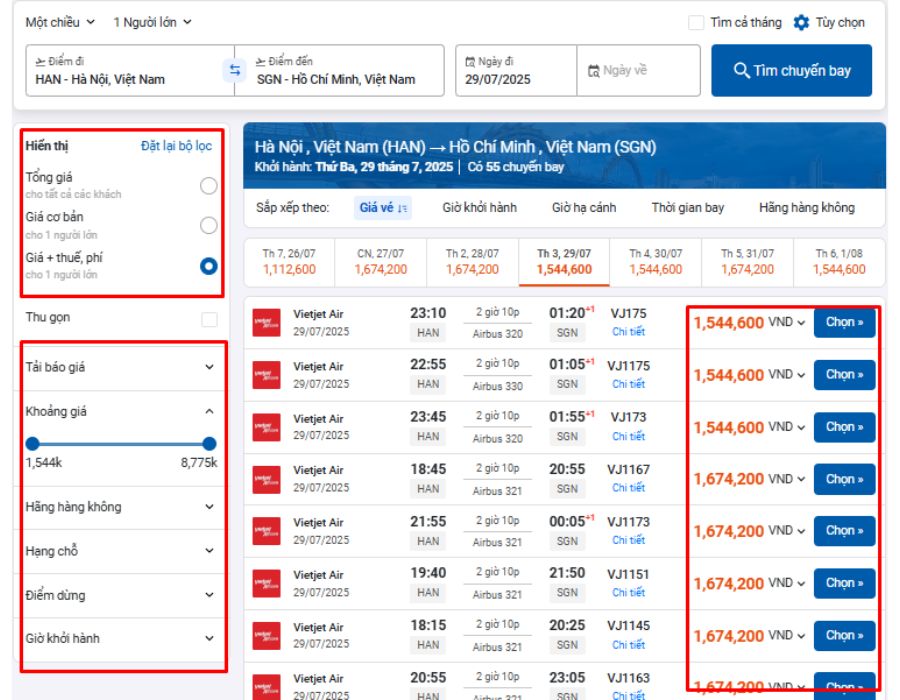Expand the Điểm dừng filter
900x700 pixels.
click(121, 595)
